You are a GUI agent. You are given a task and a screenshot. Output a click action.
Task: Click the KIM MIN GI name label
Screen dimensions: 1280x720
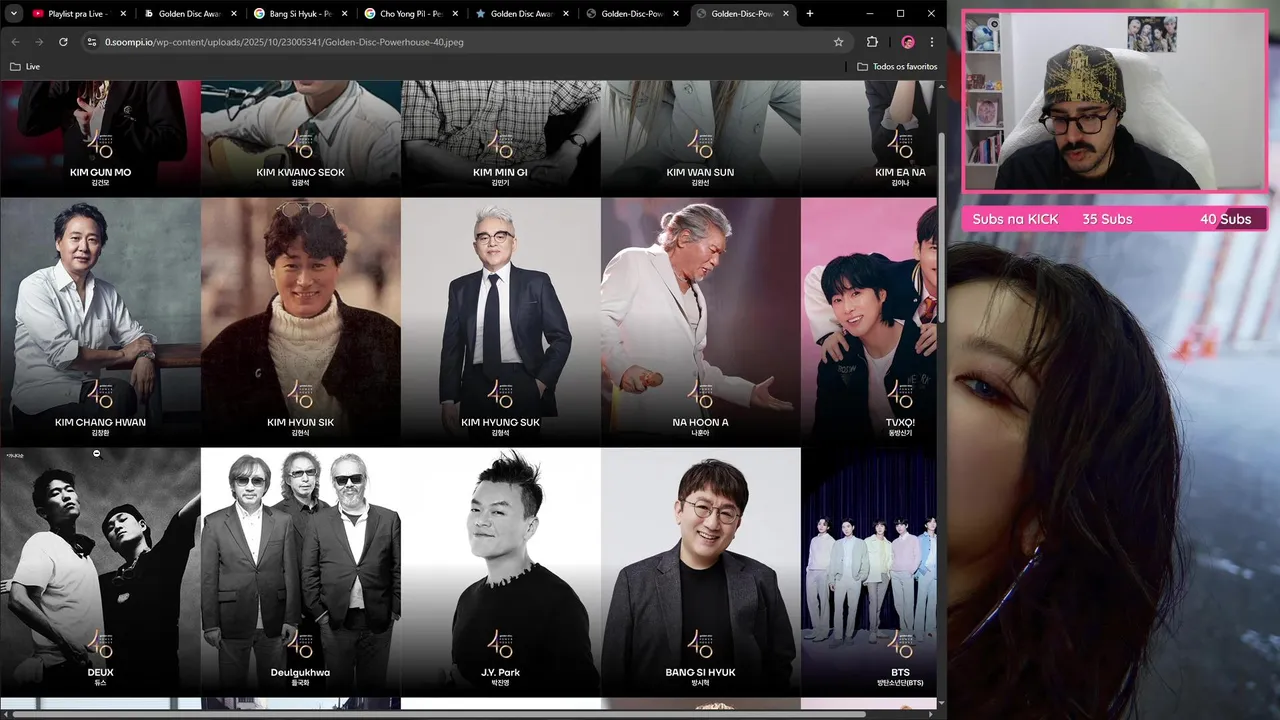[x=500, y=172]
